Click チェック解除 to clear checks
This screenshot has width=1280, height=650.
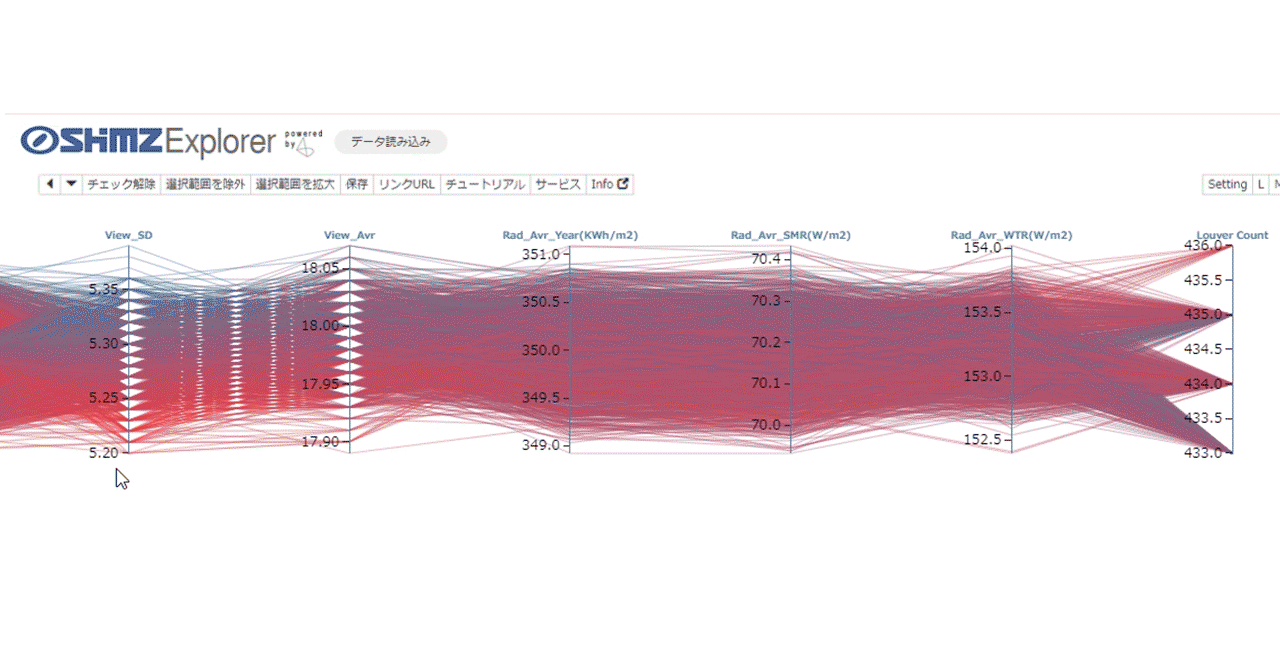(121, 184)
